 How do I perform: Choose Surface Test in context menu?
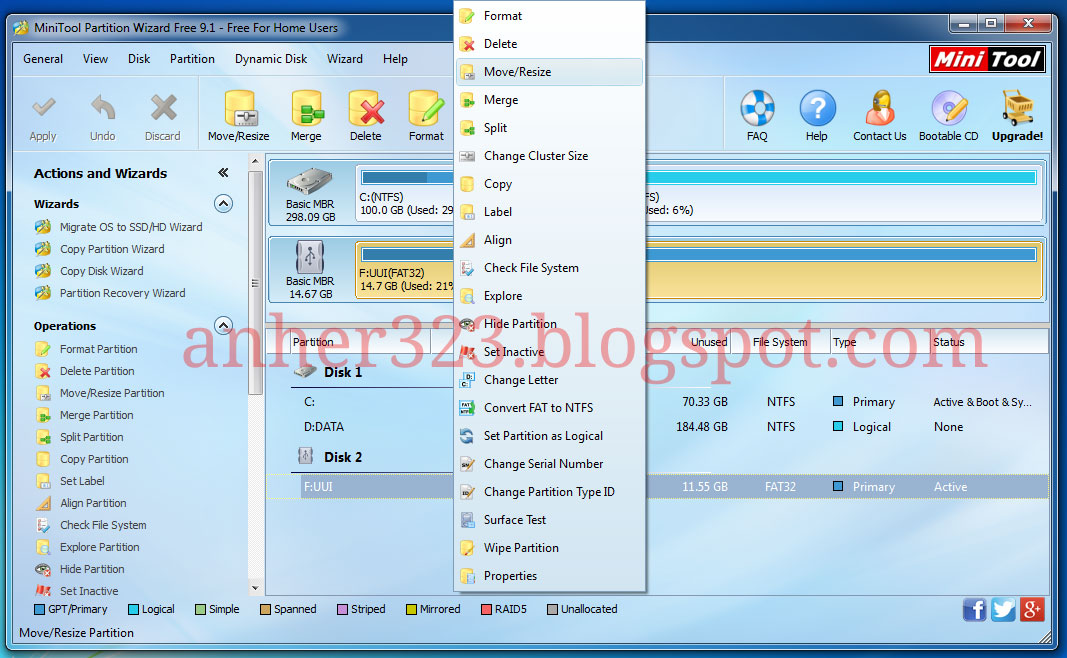(x=549, y=520)
